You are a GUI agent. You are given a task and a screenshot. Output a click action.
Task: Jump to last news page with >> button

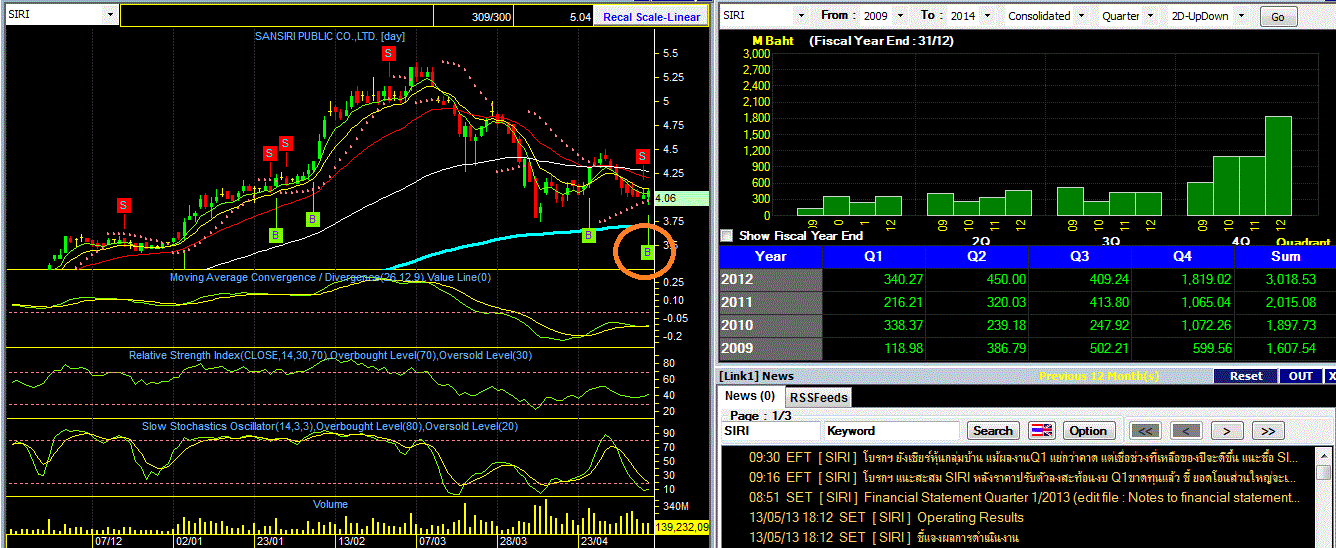coord(1267,431)
